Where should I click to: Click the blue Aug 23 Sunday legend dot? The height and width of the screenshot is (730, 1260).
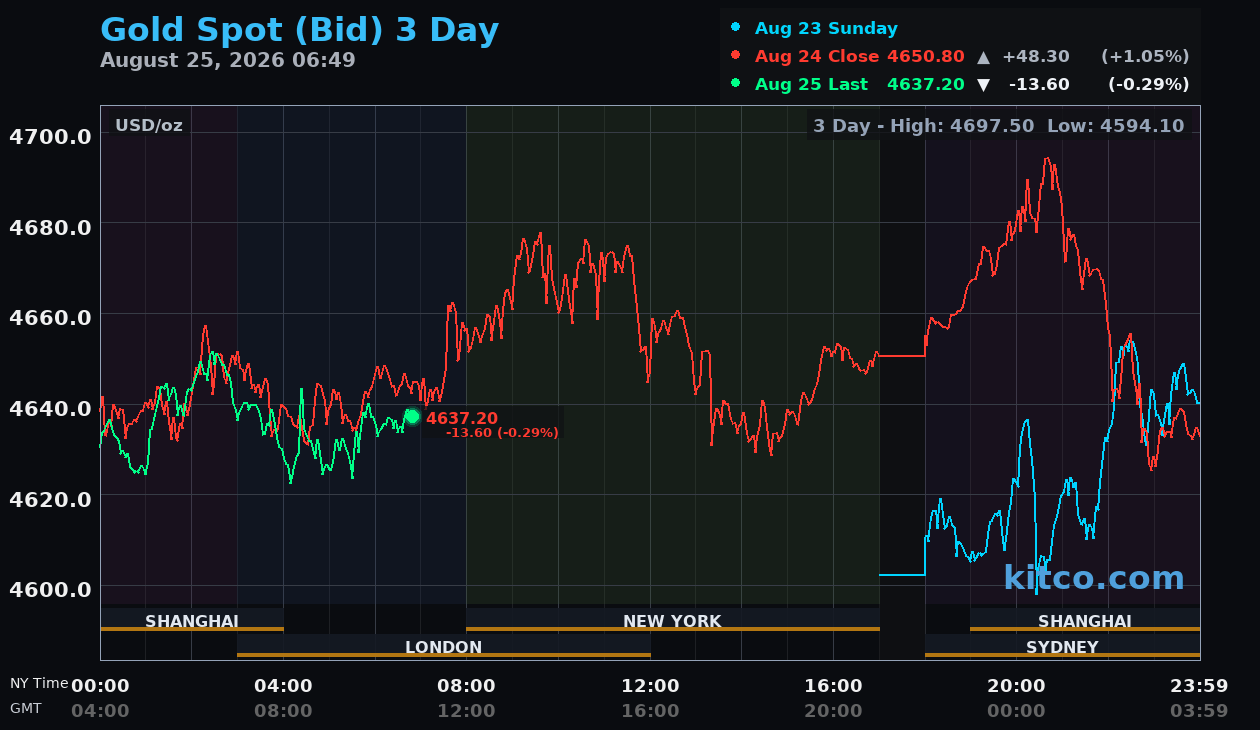click(736, 28)
